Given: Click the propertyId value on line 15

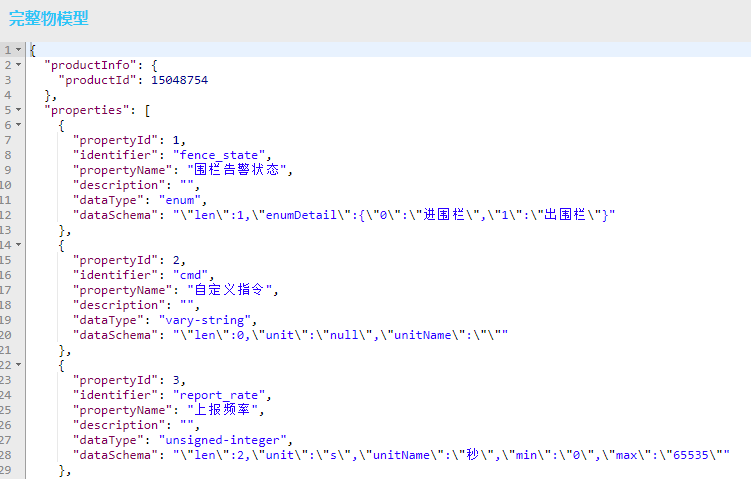Looking at the screenshot, I should (176, 261).
